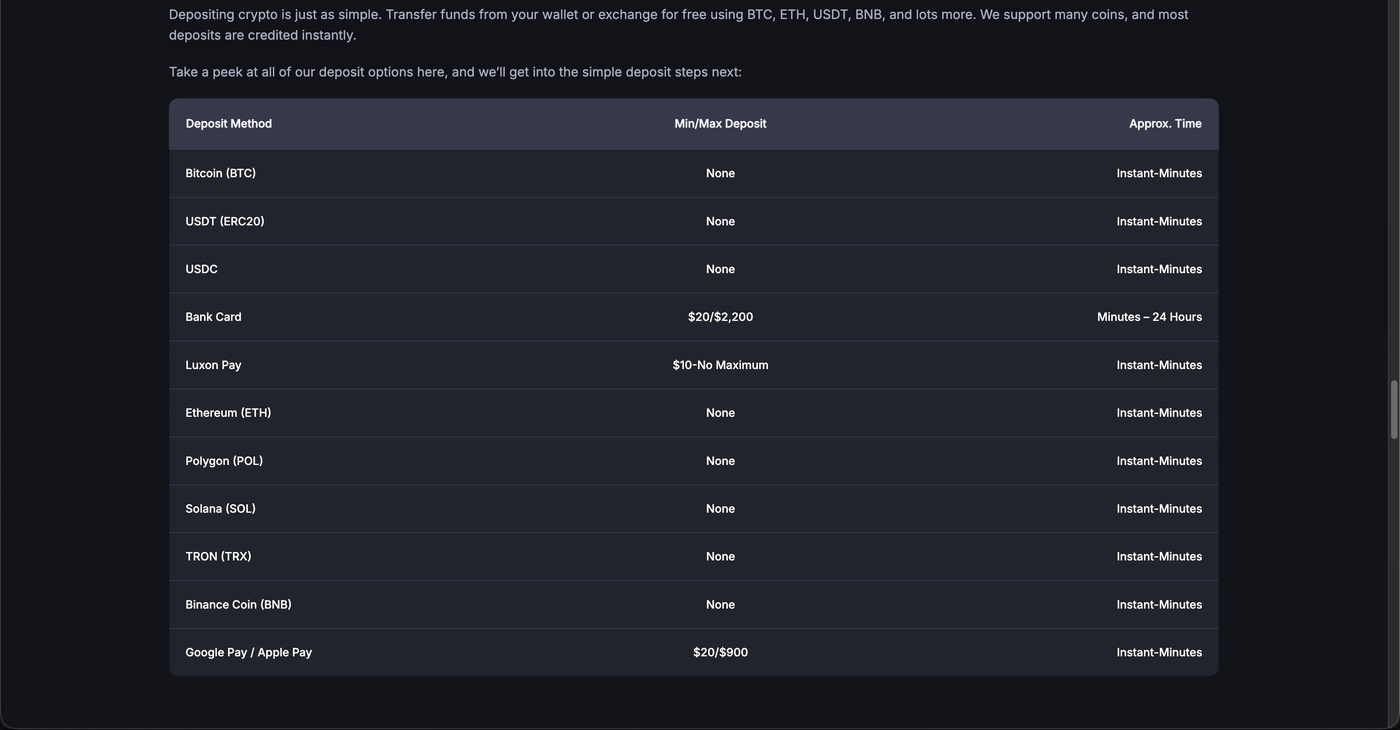Screen dimensions: 1400x730
Task: Click the Binance Coin (BNB) row label
Action: click(x=239, y=605)
